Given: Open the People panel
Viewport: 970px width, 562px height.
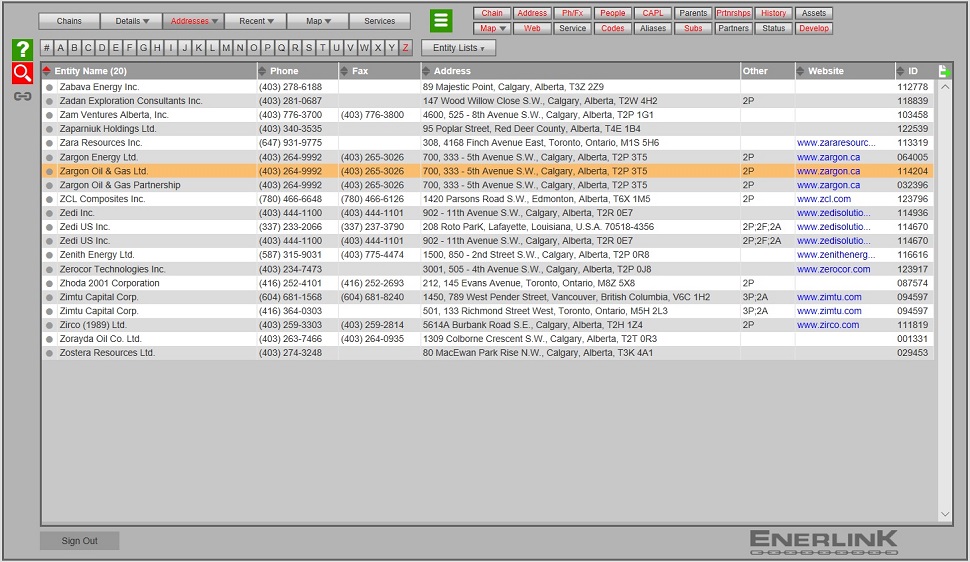Looking at the screenshot, I should pyautogui.click(x=613, y=13).
